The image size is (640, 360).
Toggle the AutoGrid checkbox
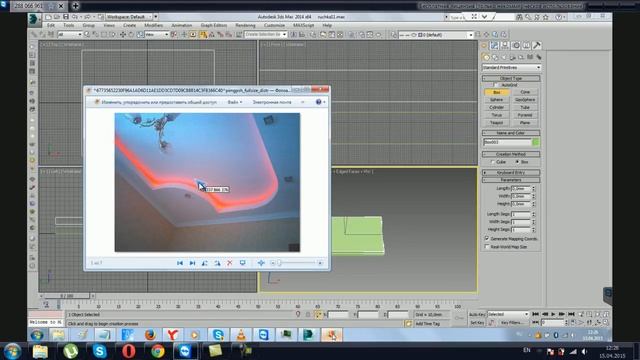click(495, 85)
